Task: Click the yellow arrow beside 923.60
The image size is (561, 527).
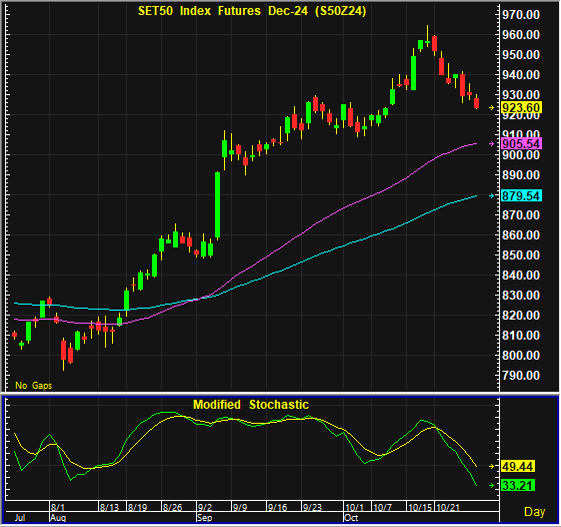Action: click(x=492, y=108)
